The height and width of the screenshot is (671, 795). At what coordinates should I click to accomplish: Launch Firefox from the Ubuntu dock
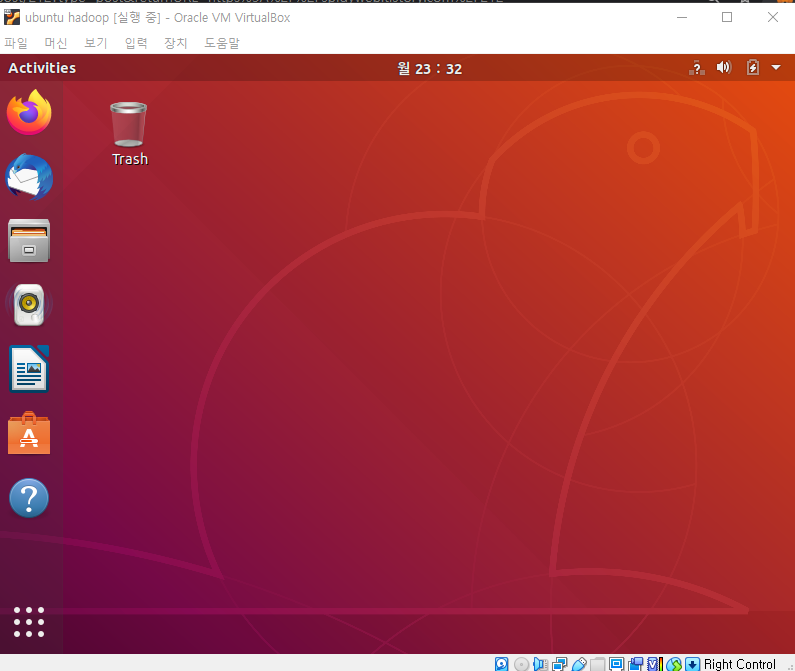[29, 112]
